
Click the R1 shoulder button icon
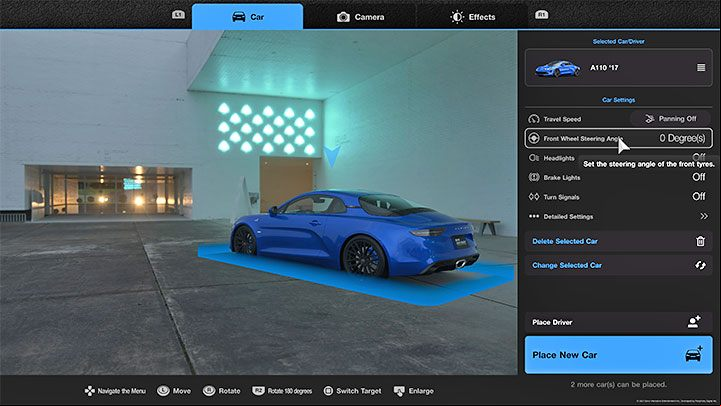[x=542, y=15]
